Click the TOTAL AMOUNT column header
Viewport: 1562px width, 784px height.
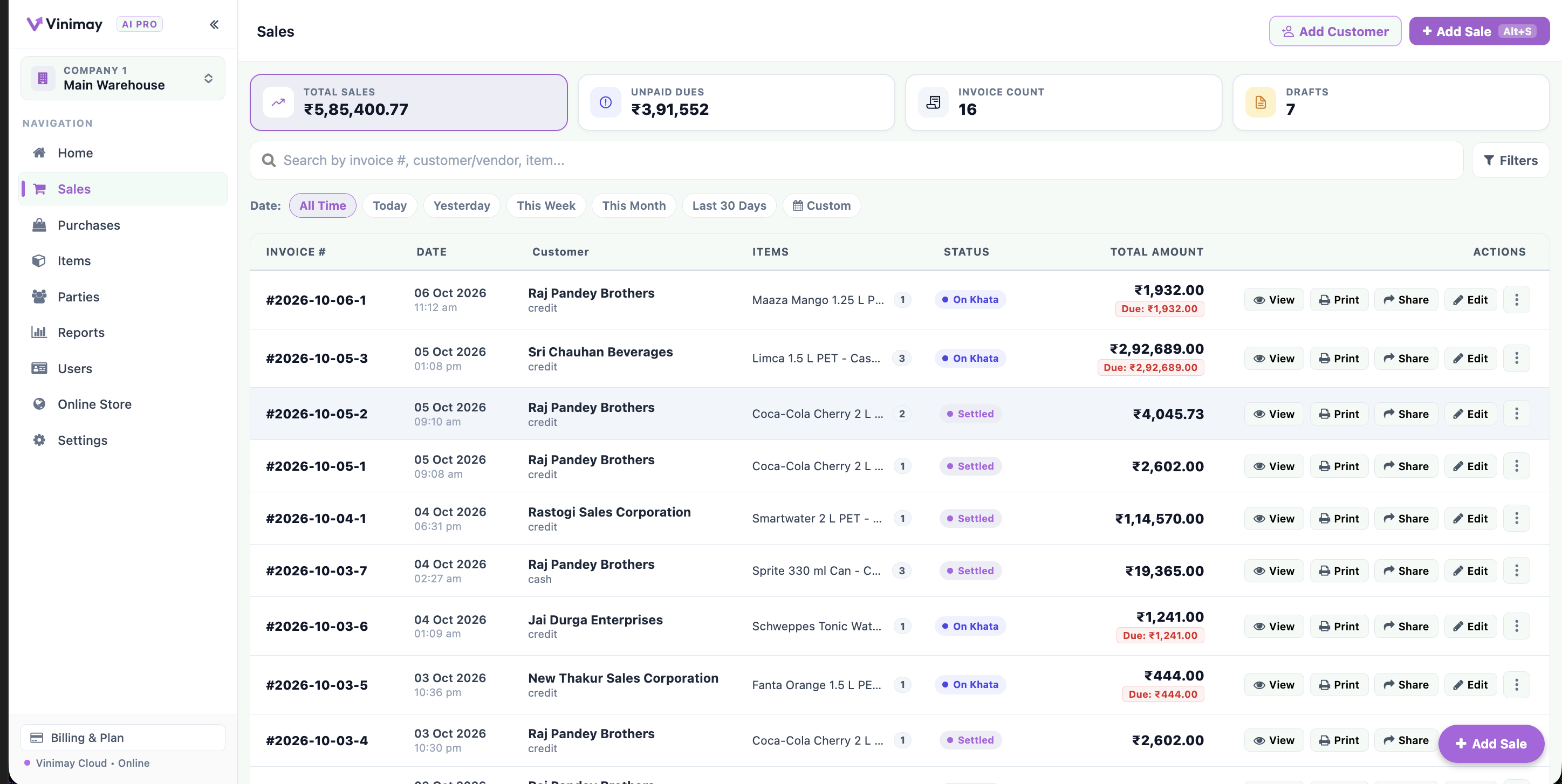click(1156, 252)
